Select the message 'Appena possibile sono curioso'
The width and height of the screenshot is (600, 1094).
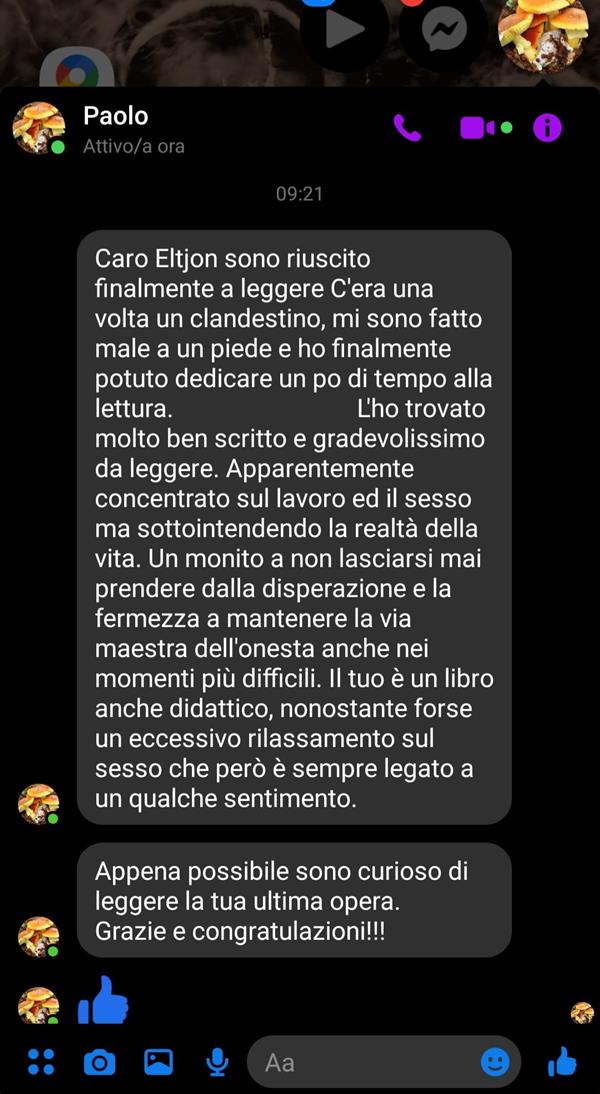pyautogui.click(x=294, y=900)
